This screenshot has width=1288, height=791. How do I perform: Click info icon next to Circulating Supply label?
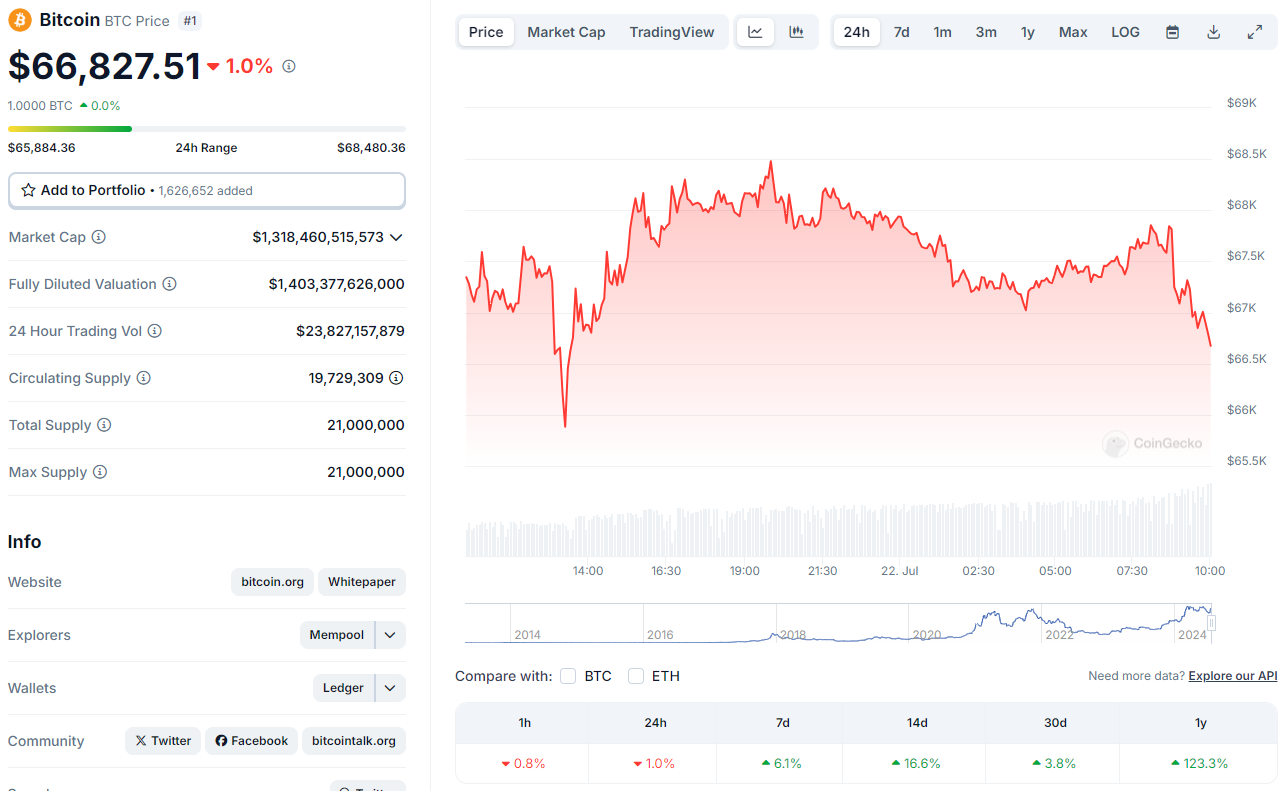point(144,378)
